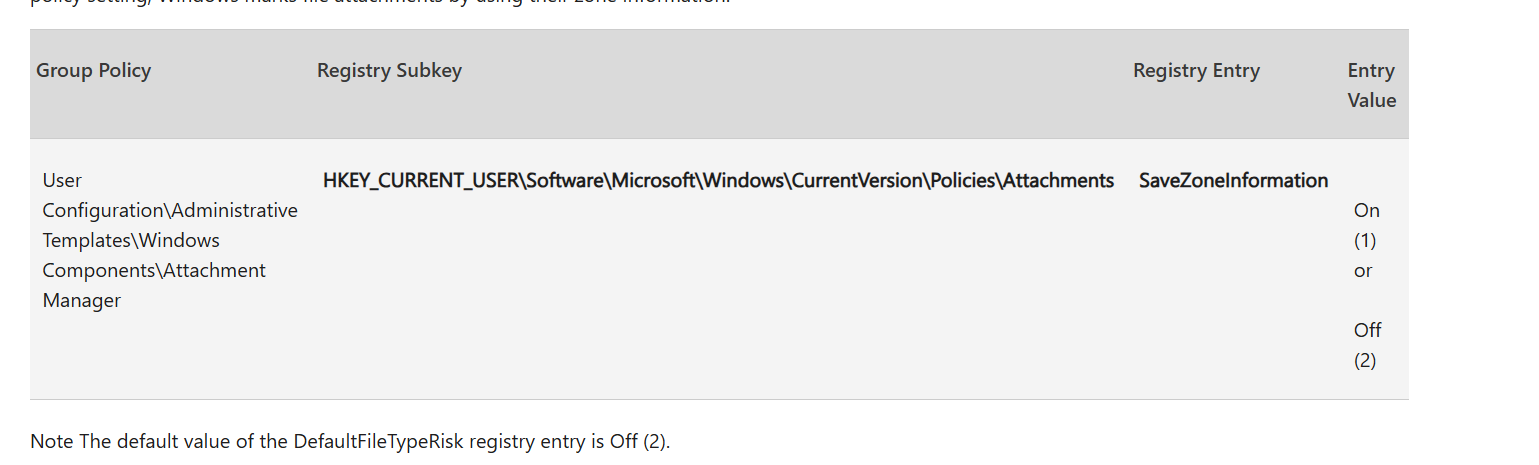Click the Software segment of the subkey
The image size is (1539, 465).
tap(564, 181)
